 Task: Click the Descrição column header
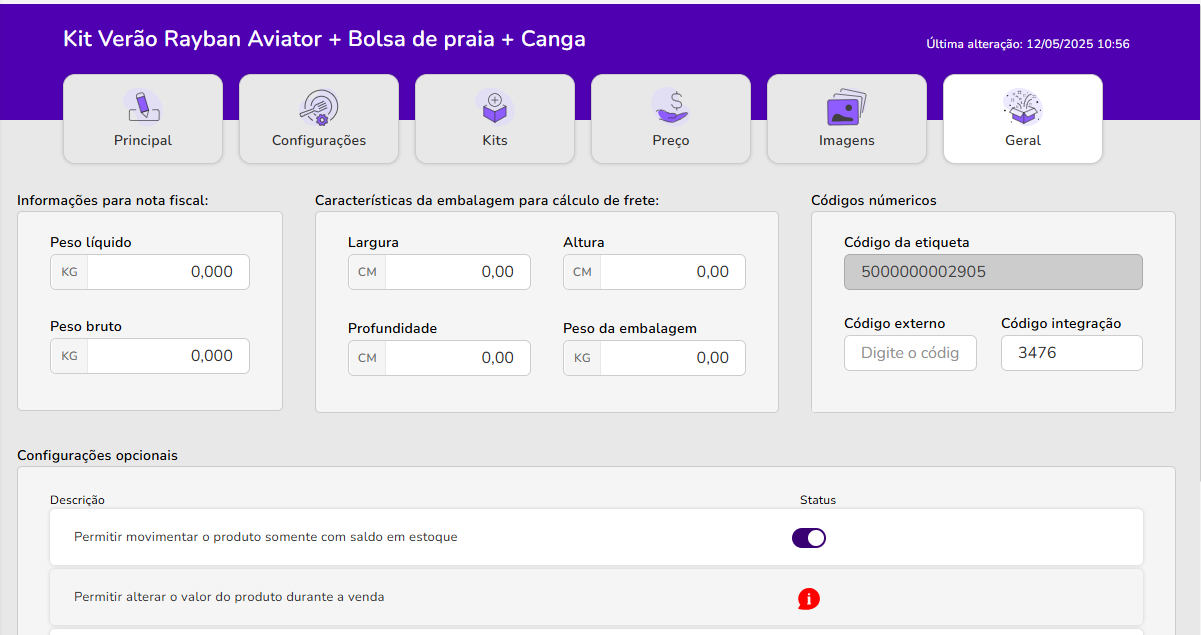click(77, 500)
